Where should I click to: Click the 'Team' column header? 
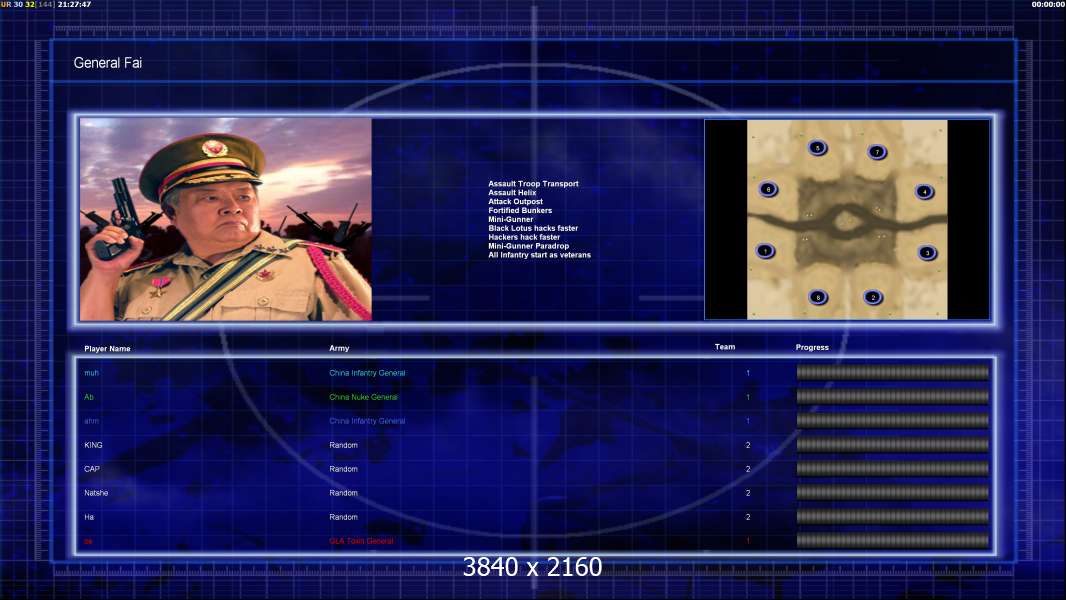(725, 347)
